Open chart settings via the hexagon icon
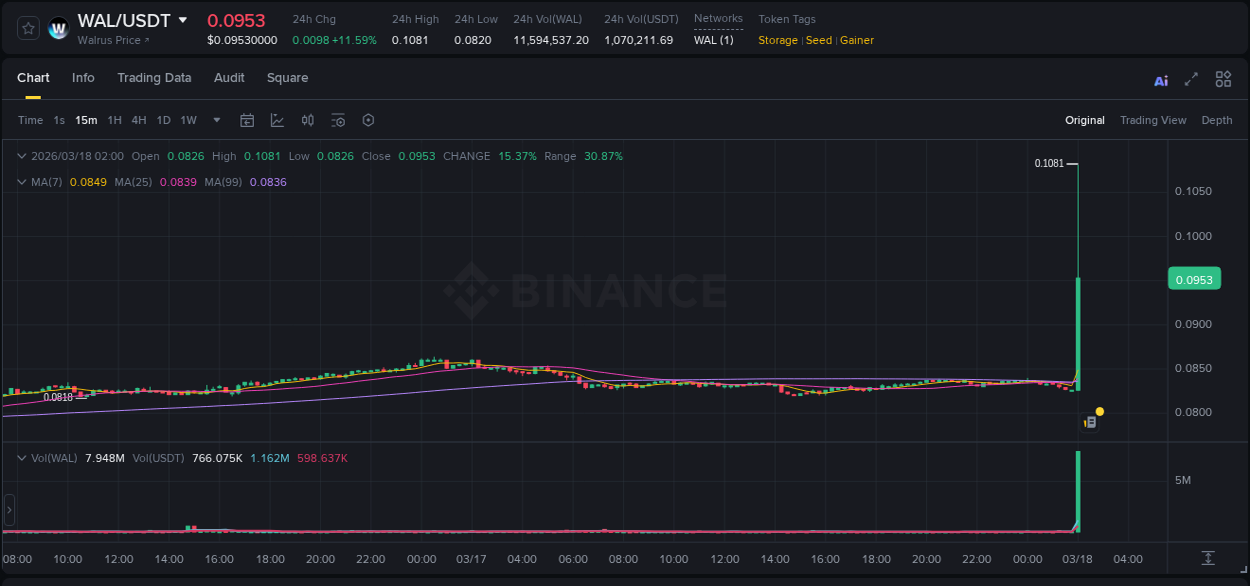 point(368,120)
